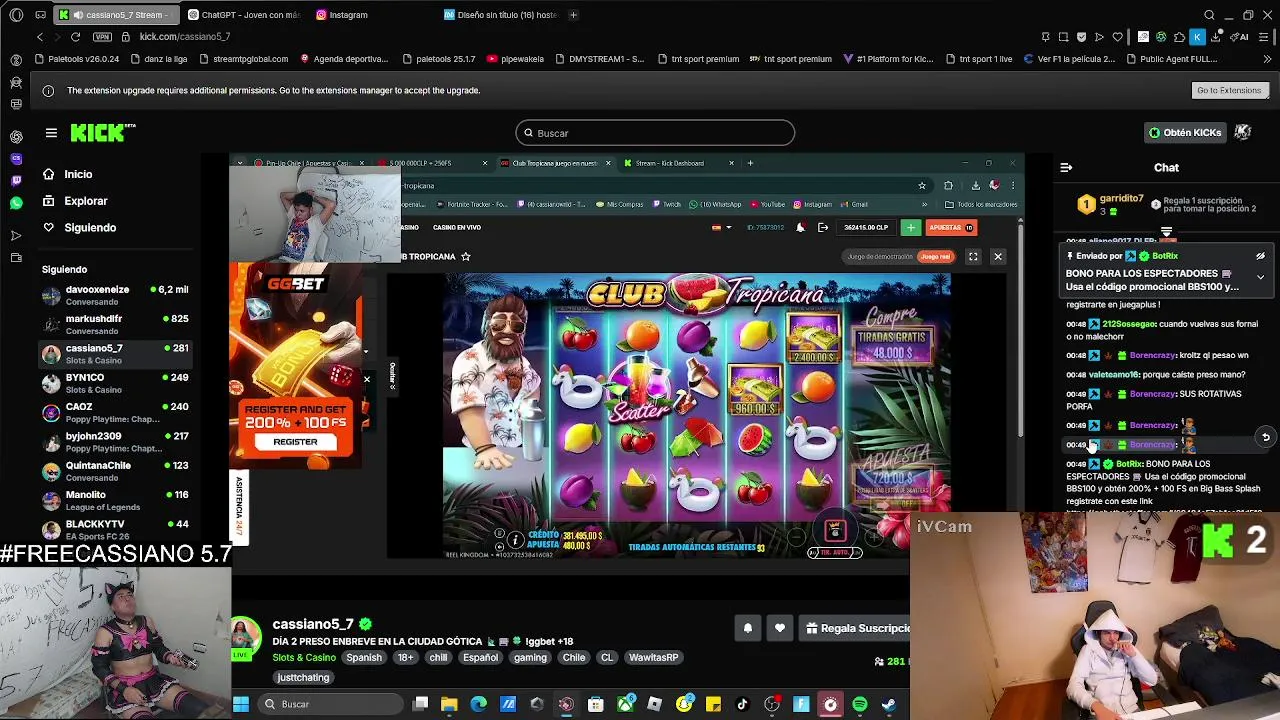
Task: Select the justtchating tag
Action: point(303,677)
